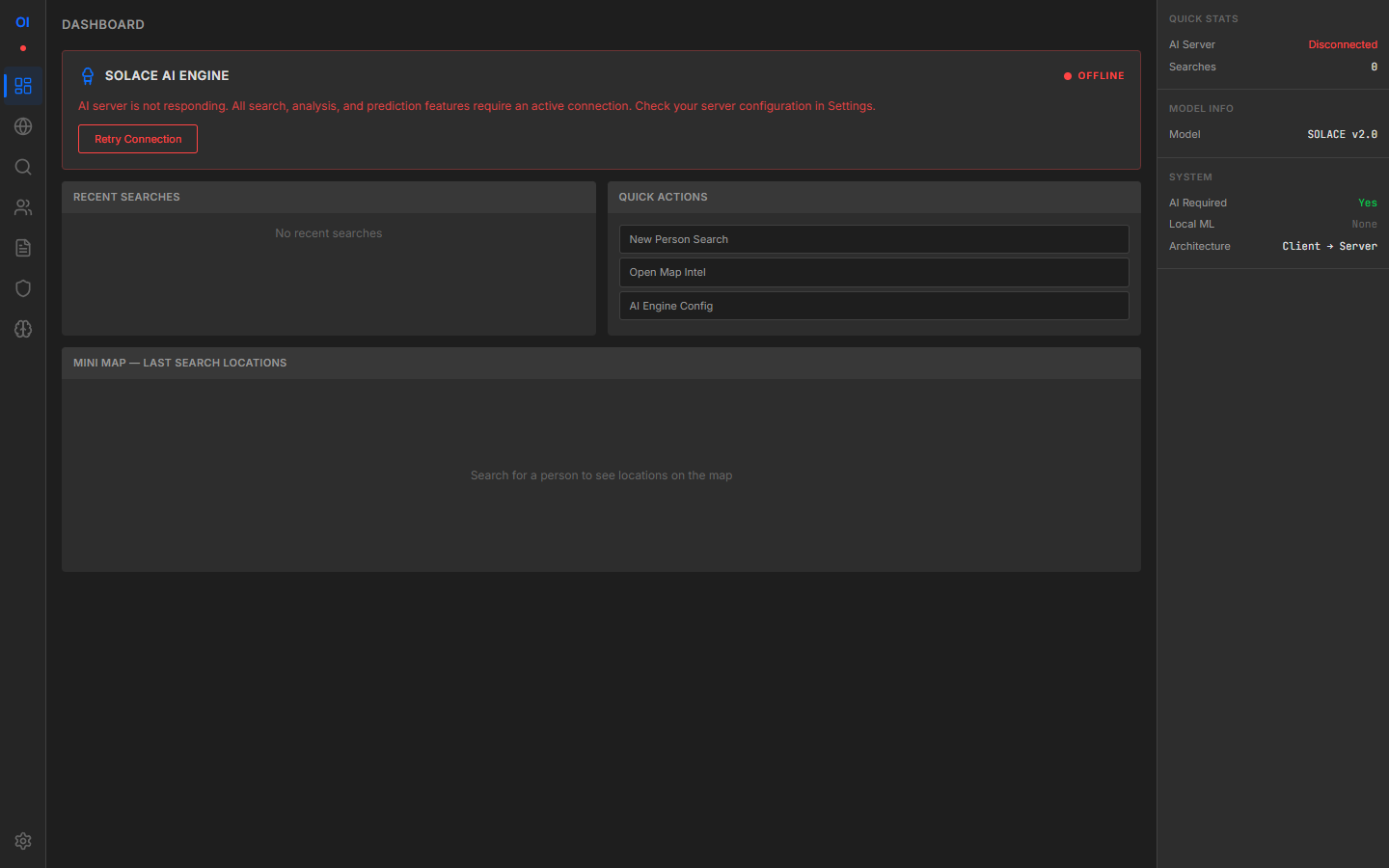1389x868 pixels.
Task: Click the QUICK ACTIONS panel header
Action: (663, 197)
